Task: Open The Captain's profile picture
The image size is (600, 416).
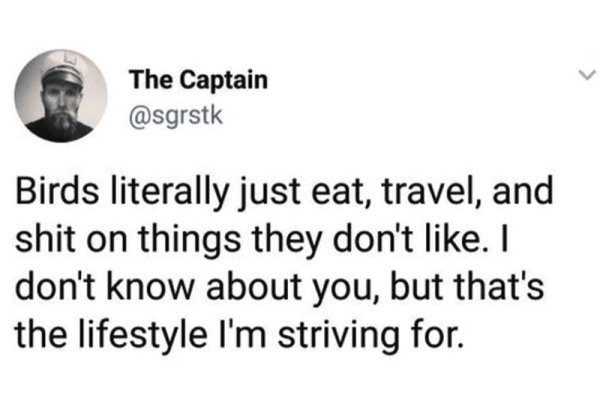Action: point(61,96)
